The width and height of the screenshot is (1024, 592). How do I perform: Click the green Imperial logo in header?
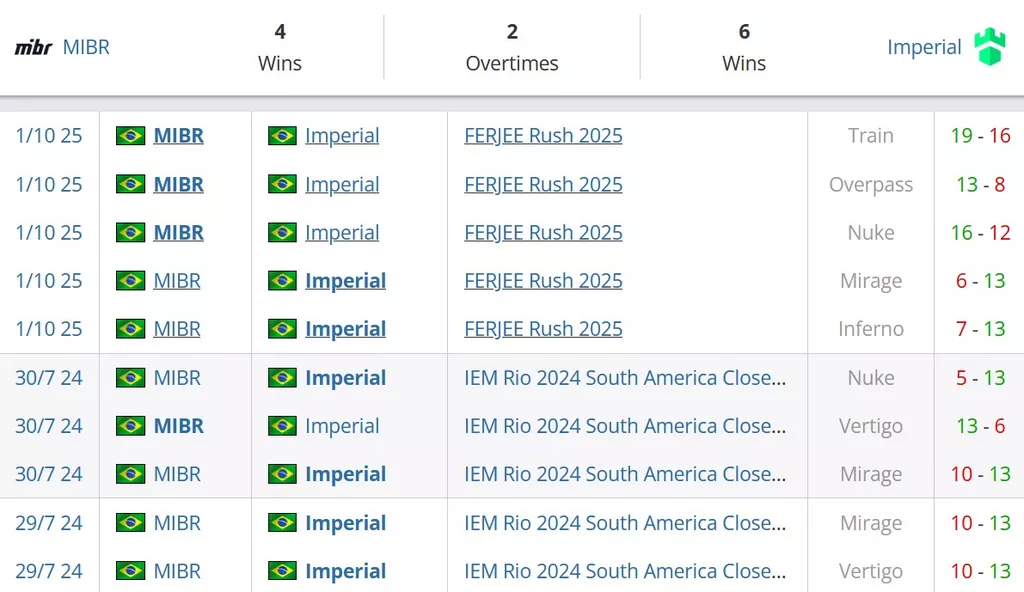[989, 47]
